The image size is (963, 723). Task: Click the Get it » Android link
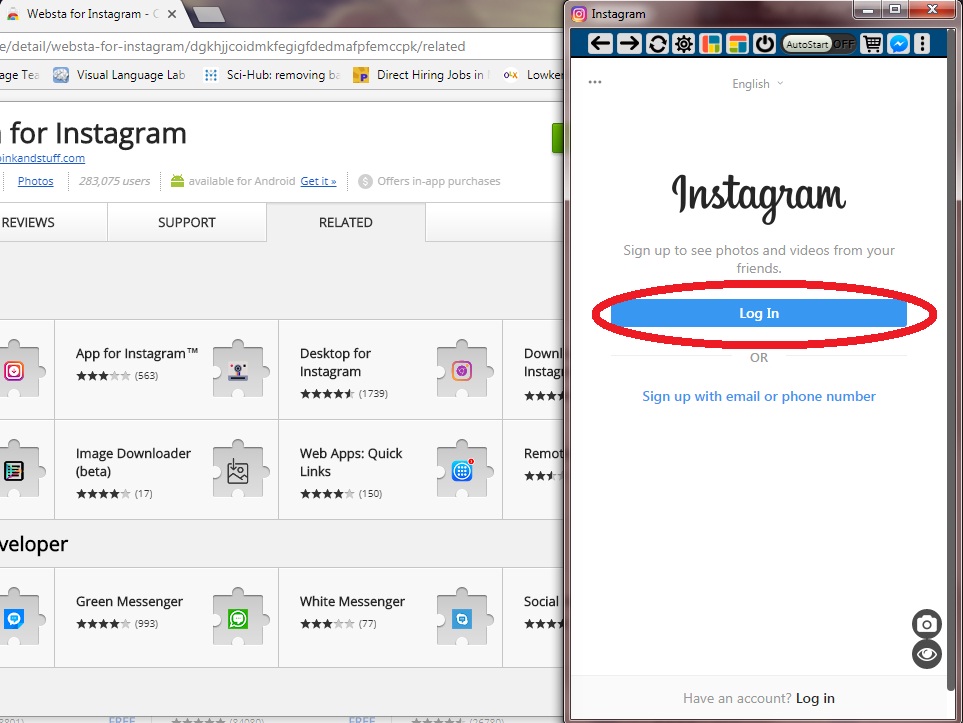(318, 181)
